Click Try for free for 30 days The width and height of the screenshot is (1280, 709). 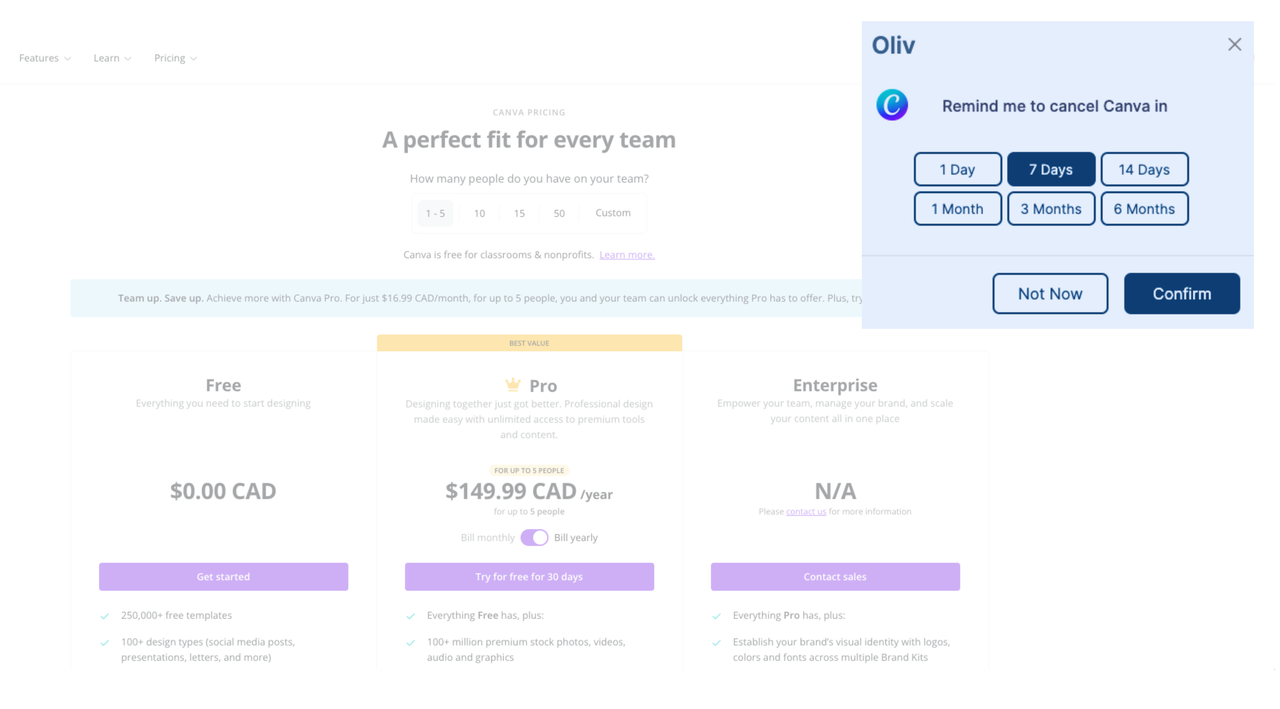coord(529,577)
